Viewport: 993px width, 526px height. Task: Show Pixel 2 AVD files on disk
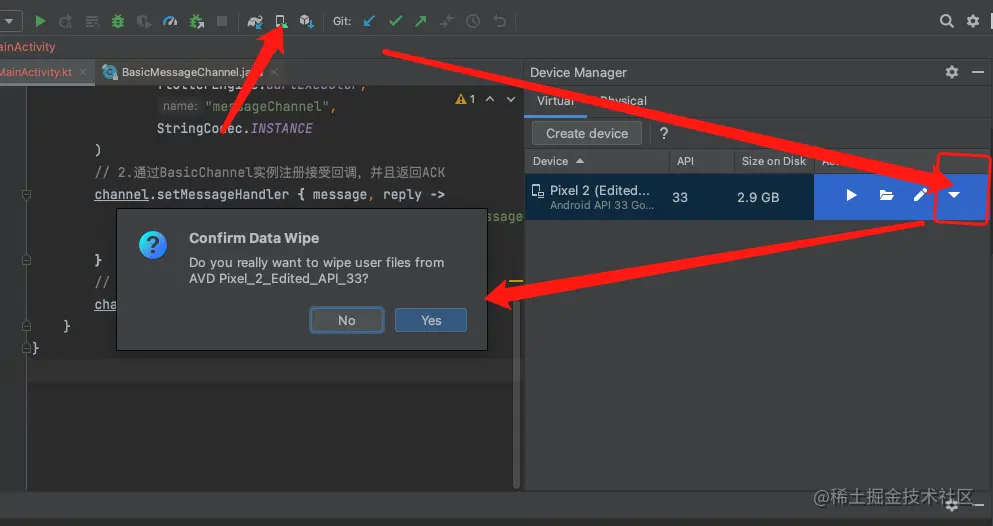tap(887, 196)
